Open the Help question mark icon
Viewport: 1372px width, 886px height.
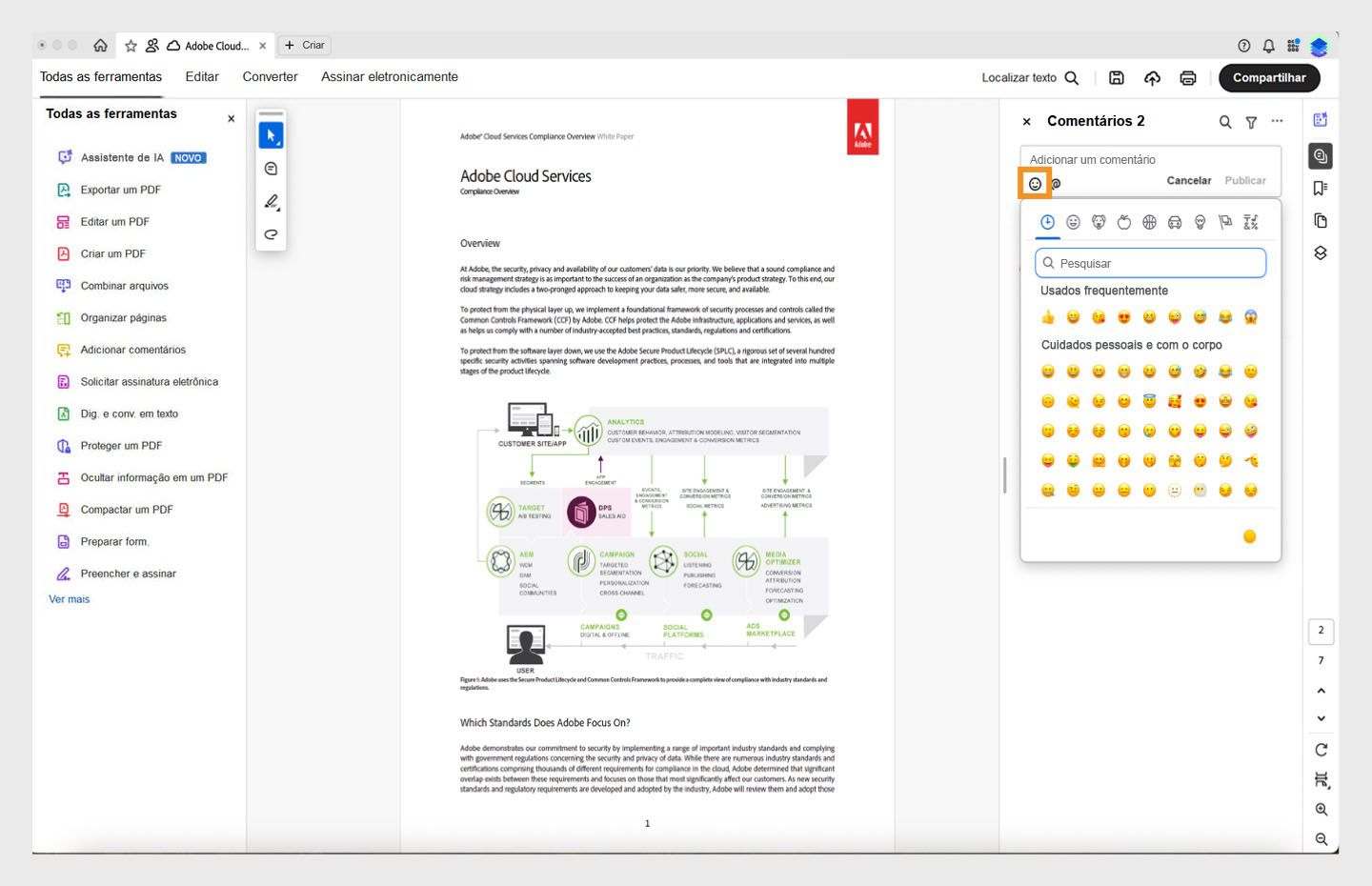point(1243,46)
